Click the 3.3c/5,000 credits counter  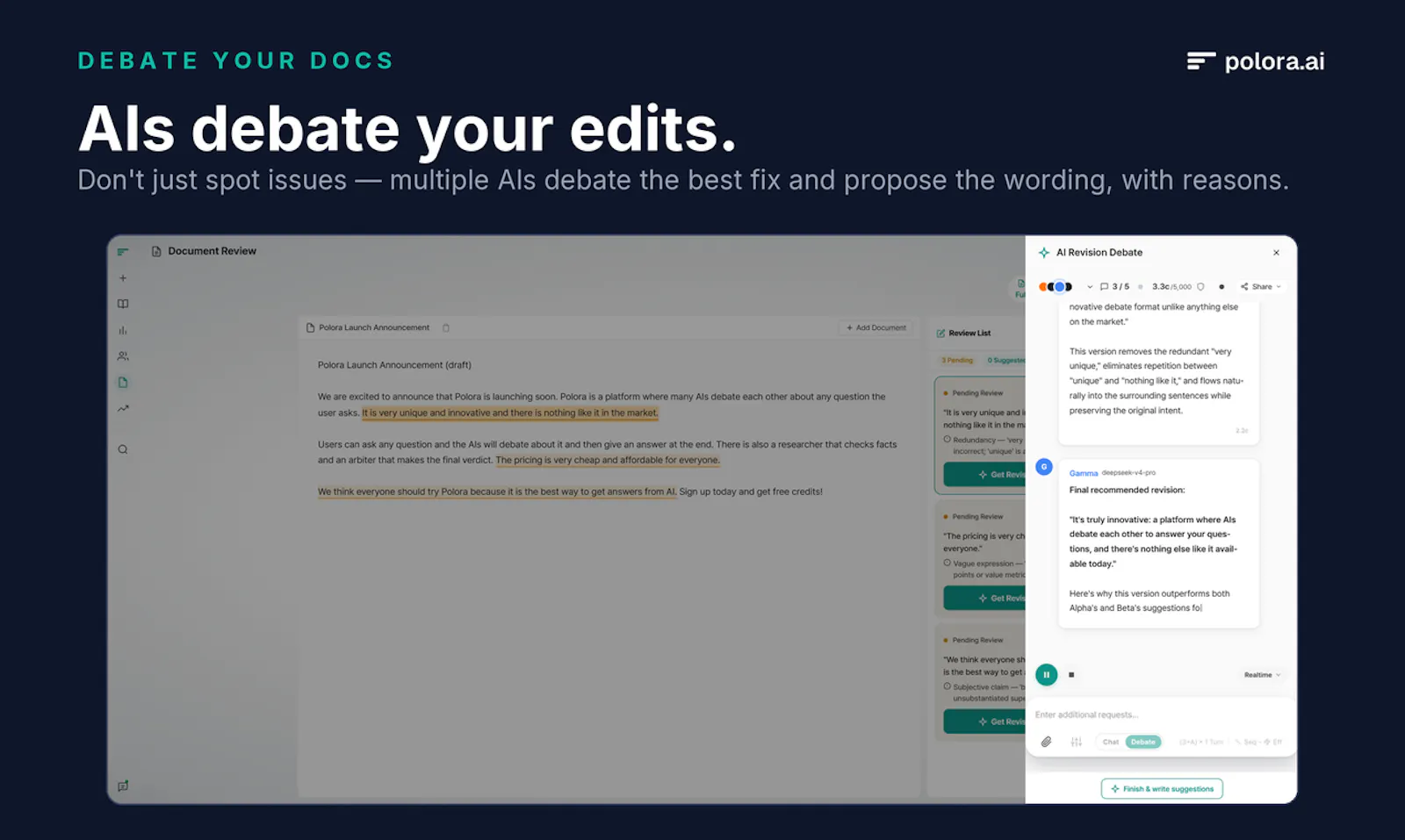pos(1171,287)
